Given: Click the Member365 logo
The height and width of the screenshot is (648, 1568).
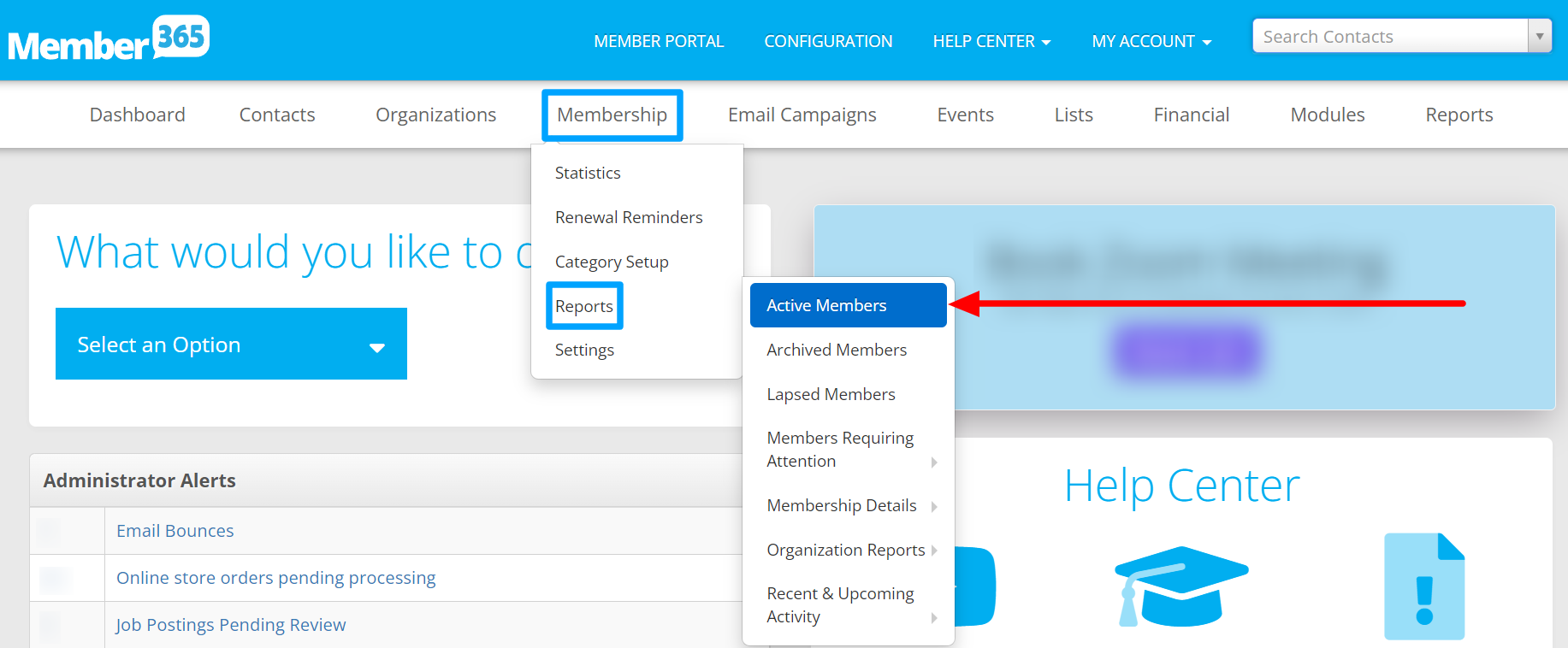Looking at the screenshot, I should point(109,39).
